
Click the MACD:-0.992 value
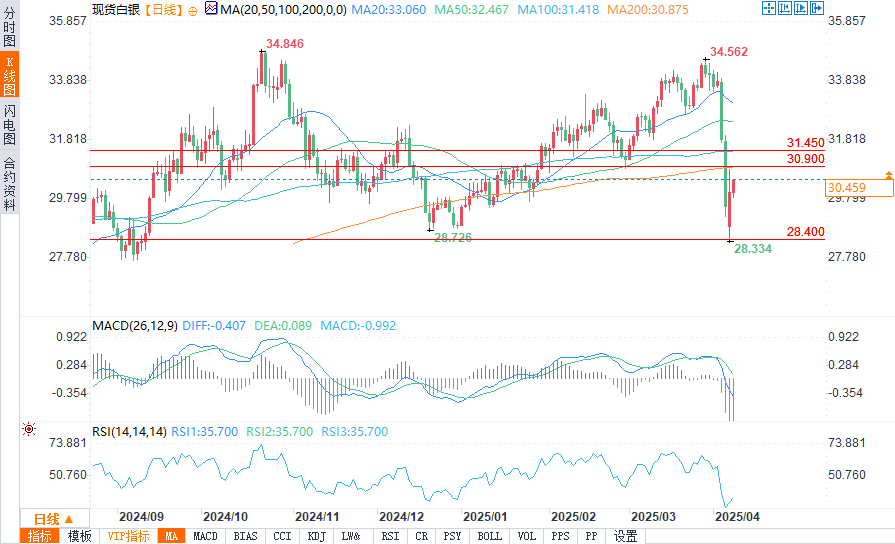click(358, 326)
